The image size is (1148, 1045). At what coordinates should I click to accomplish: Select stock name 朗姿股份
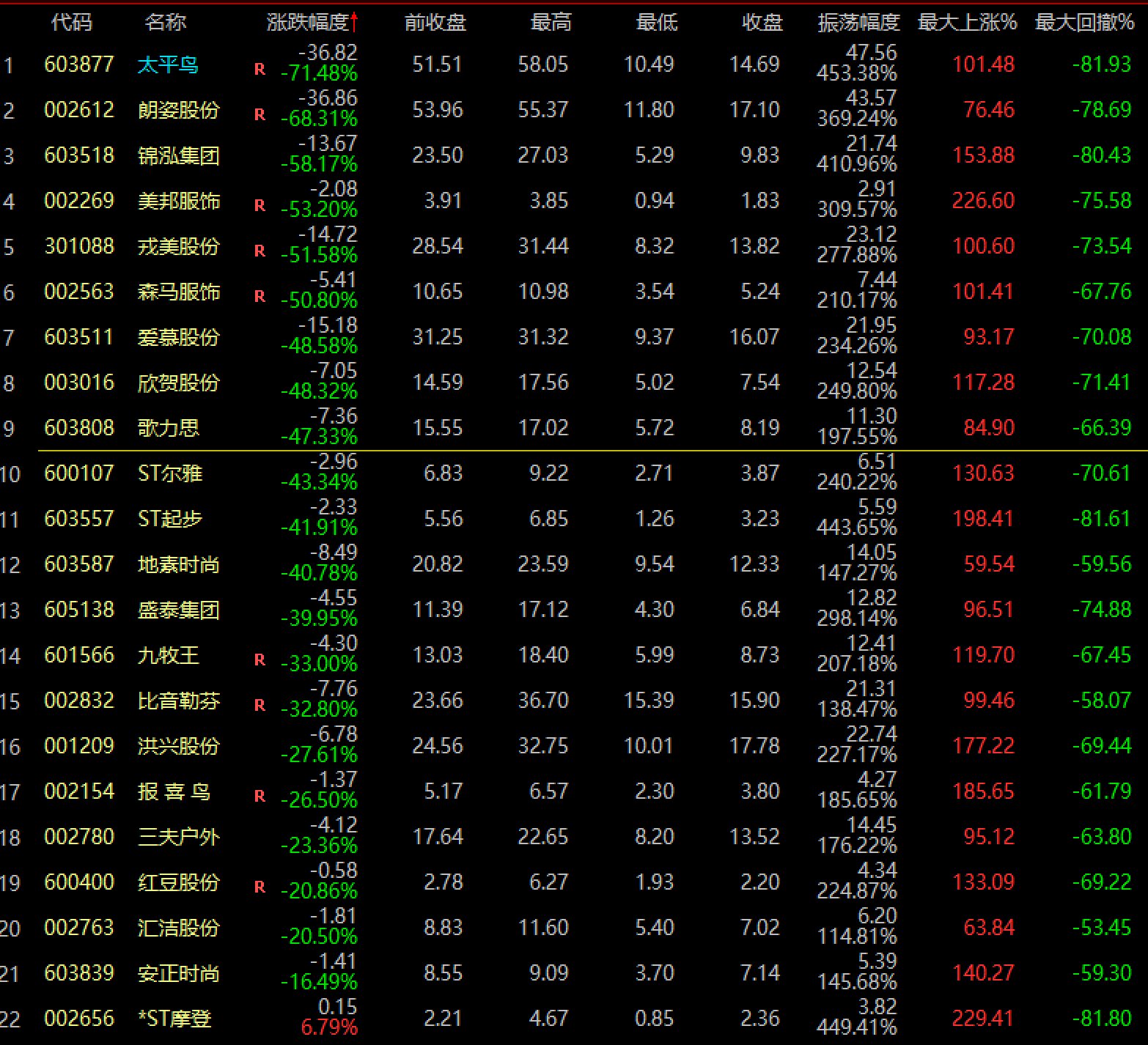click(179, 110)
